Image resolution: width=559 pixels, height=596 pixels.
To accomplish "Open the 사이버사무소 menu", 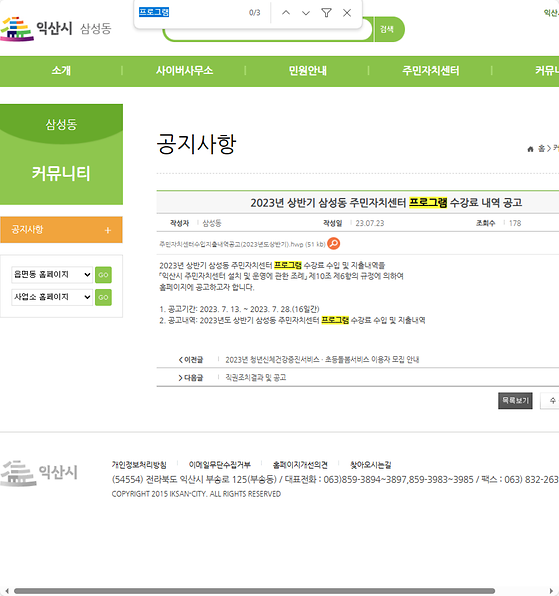I will pyautogui.click(x=184, y=71).
